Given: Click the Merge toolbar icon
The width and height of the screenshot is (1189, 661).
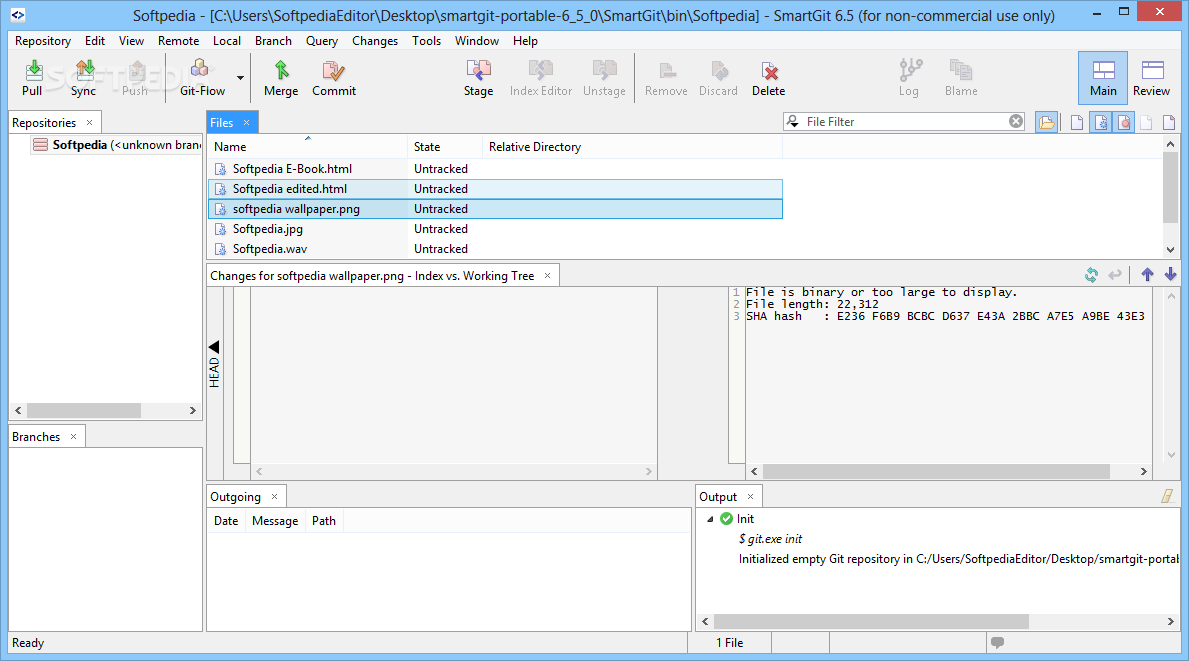Looking at the screenshot, I should click(x=281, y=78).
